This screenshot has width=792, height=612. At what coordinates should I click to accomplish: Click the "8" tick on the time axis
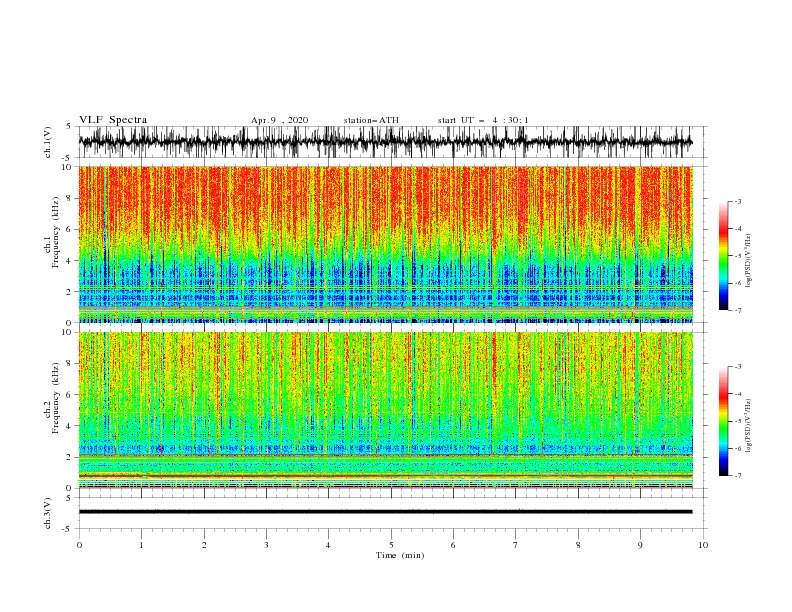tap(578, 545)
